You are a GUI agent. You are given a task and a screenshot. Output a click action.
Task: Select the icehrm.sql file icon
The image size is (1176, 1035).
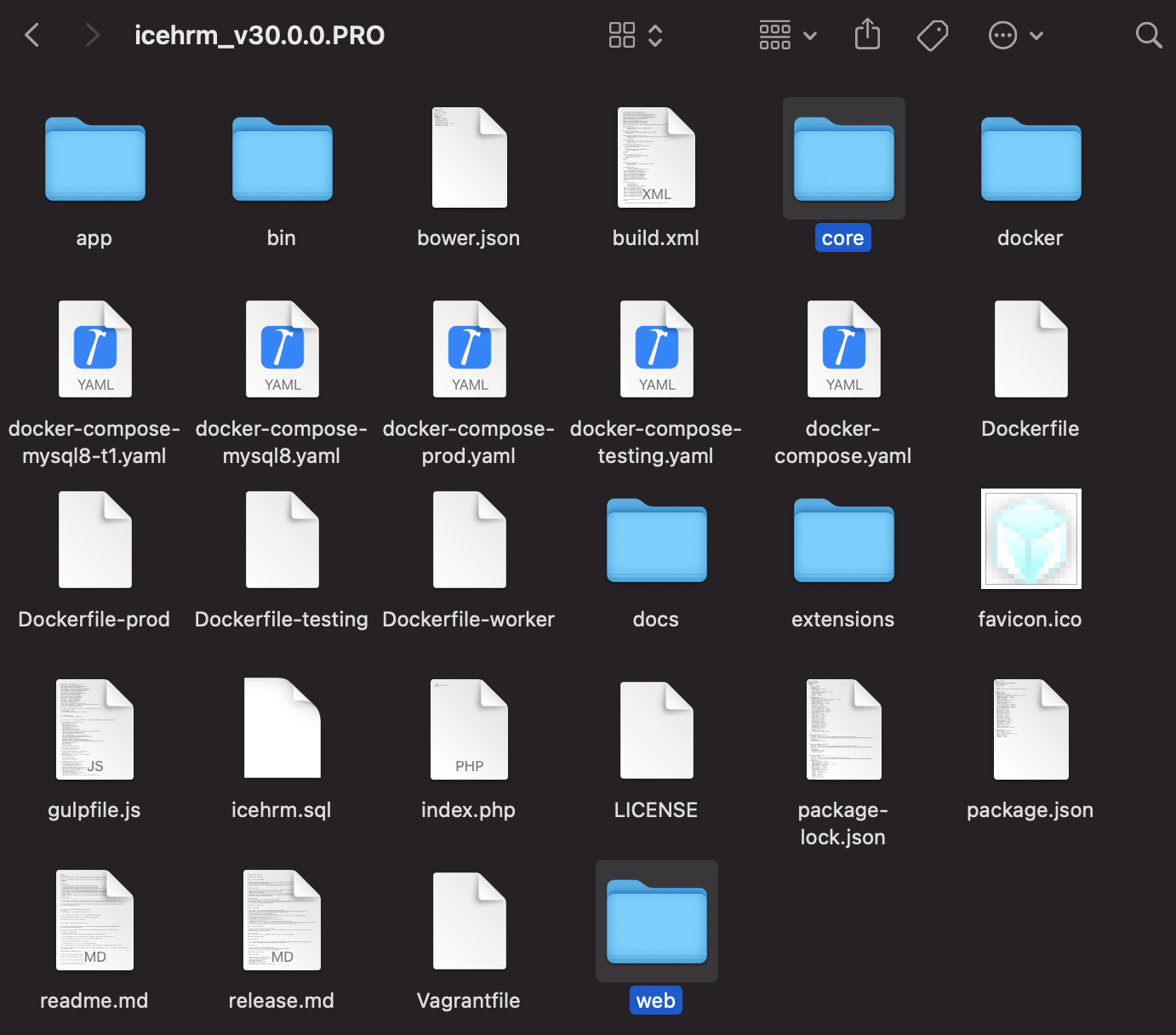click(x=282, y=728)
